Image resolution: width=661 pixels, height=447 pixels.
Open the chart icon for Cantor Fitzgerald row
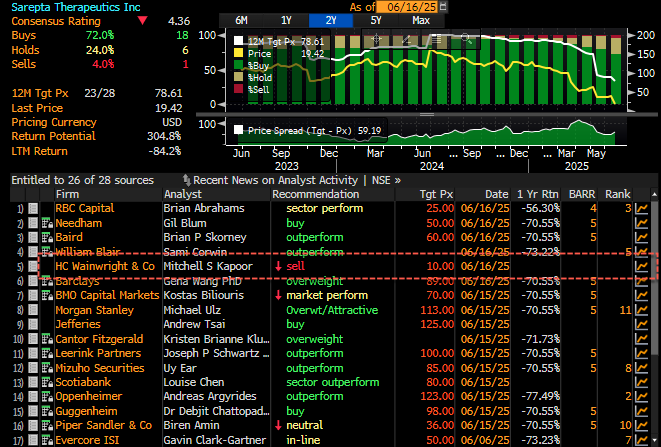pos(642,339)
